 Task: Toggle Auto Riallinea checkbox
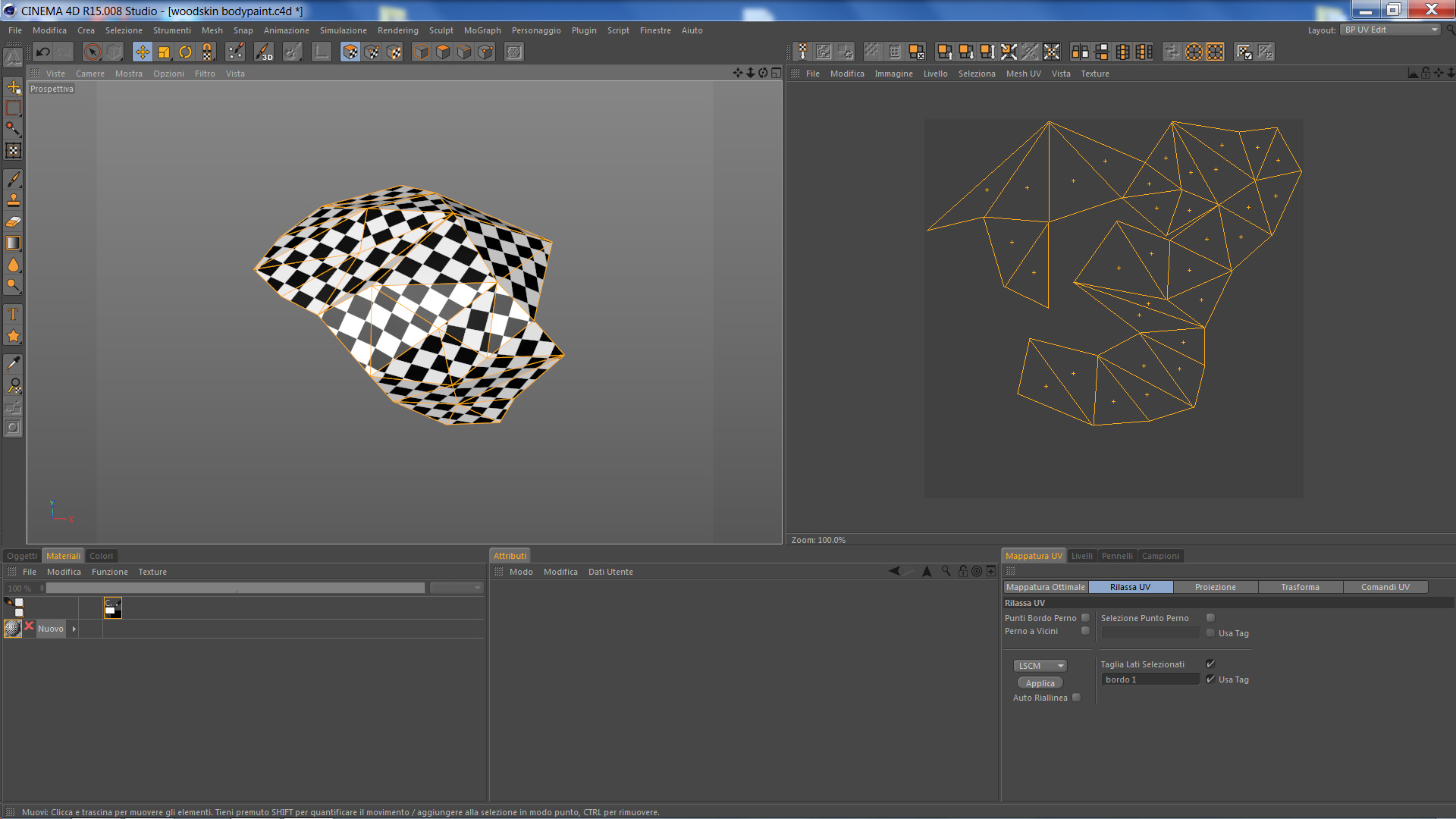[x=1076, y=698]
